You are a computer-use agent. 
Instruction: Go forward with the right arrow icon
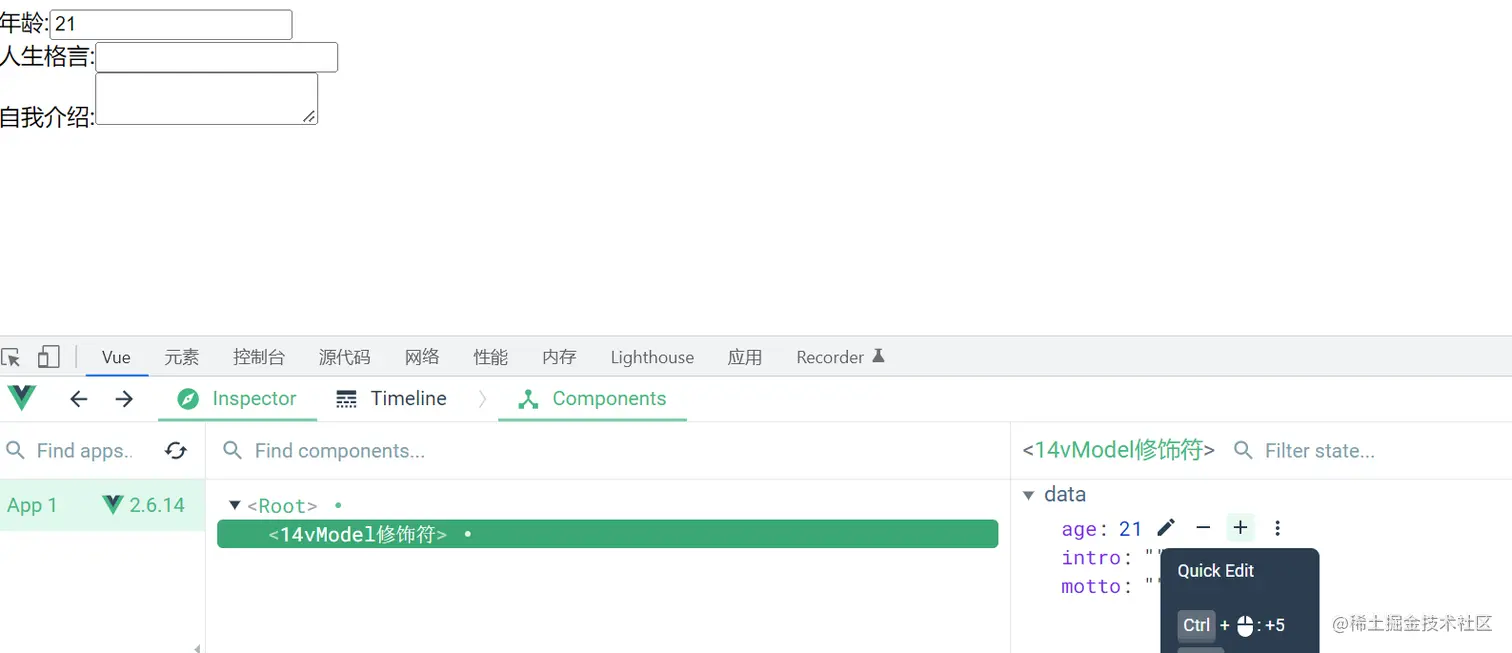[x=124, y=399]
